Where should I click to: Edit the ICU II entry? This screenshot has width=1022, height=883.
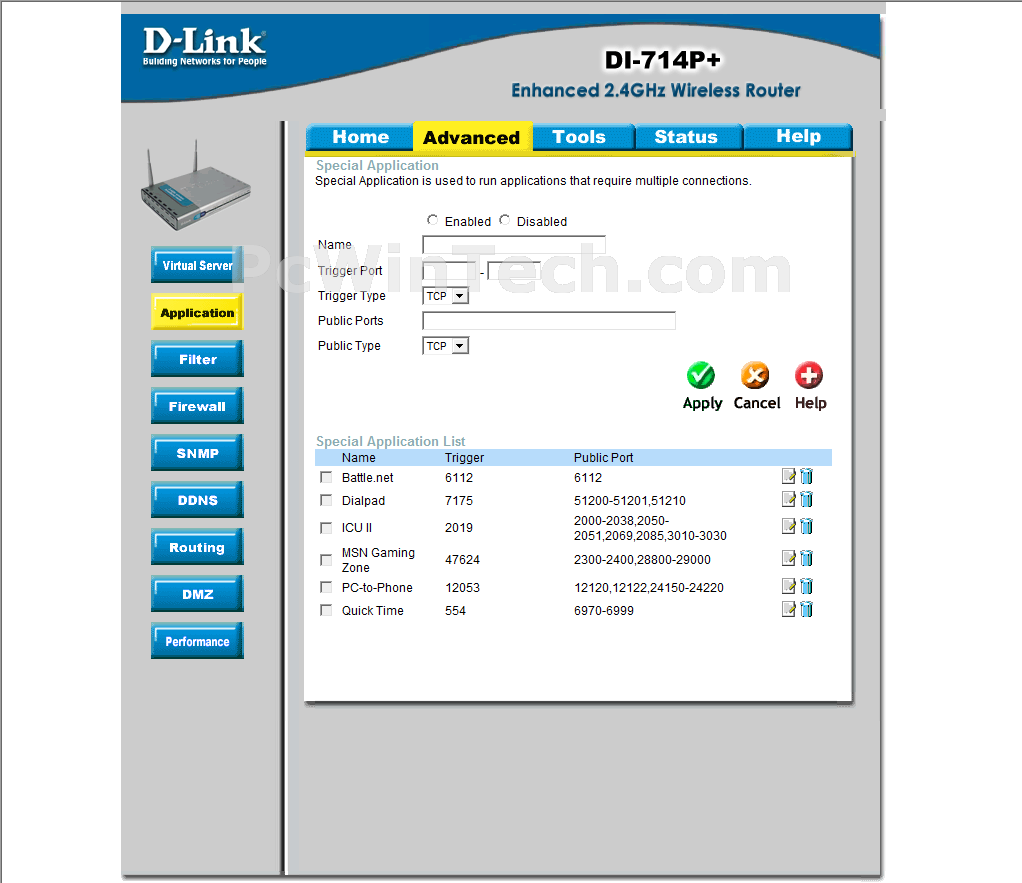(789, 526)
